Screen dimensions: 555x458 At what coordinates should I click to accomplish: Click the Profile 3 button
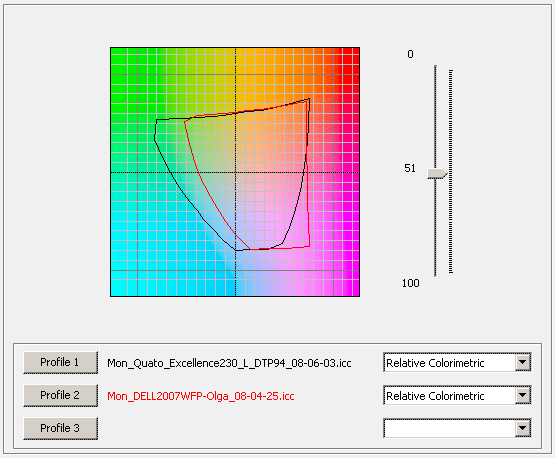pos(60,428)
